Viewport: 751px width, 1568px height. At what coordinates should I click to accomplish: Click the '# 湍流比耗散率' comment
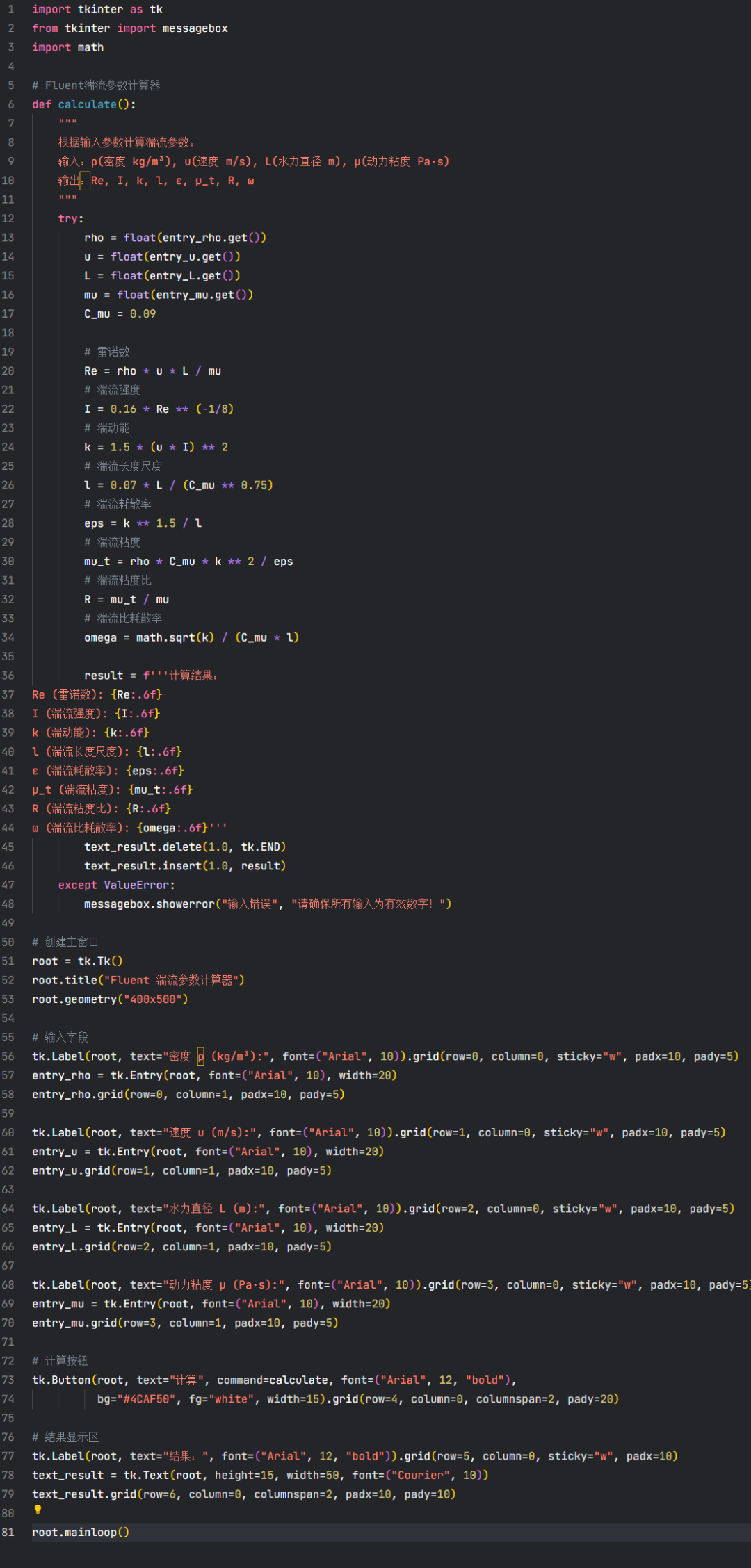[x=123, y=618]
